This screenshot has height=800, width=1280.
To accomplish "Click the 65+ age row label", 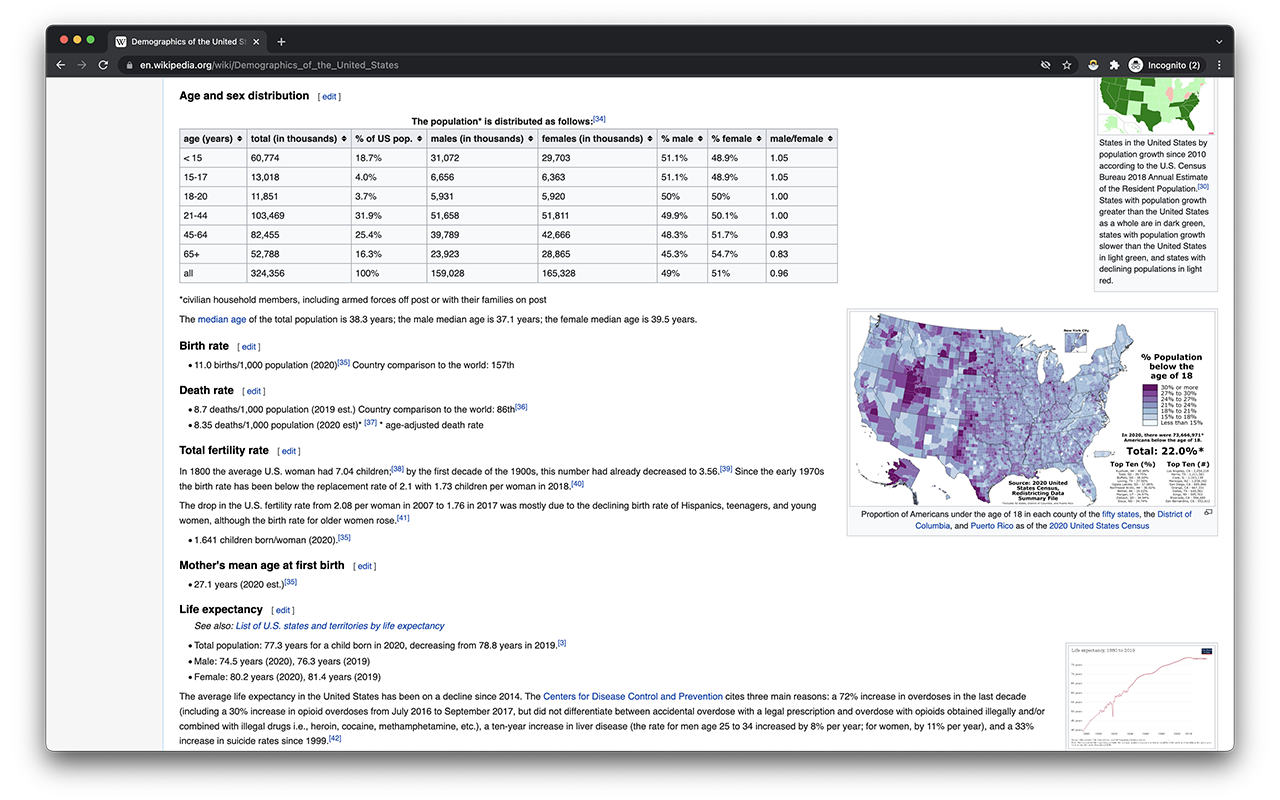I will (x=213, y=254).
